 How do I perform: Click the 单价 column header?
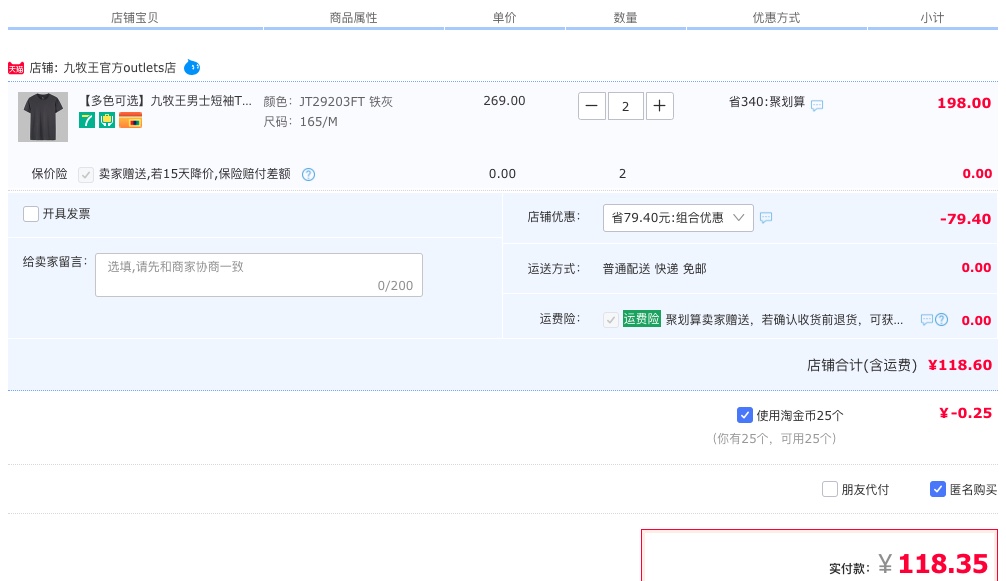click(504, 18)
